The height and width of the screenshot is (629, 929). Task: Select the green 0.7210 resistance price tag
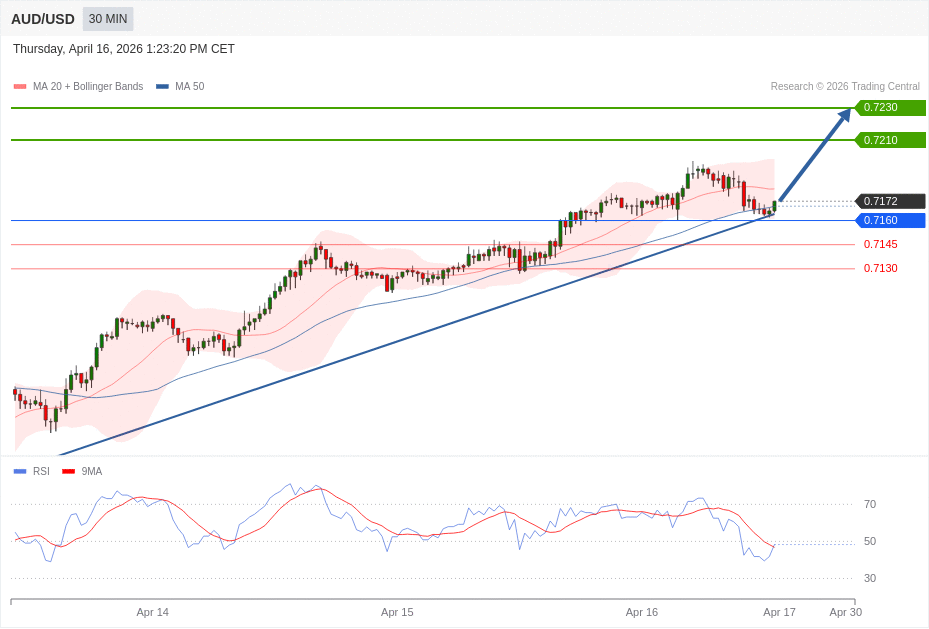[889, 140]
